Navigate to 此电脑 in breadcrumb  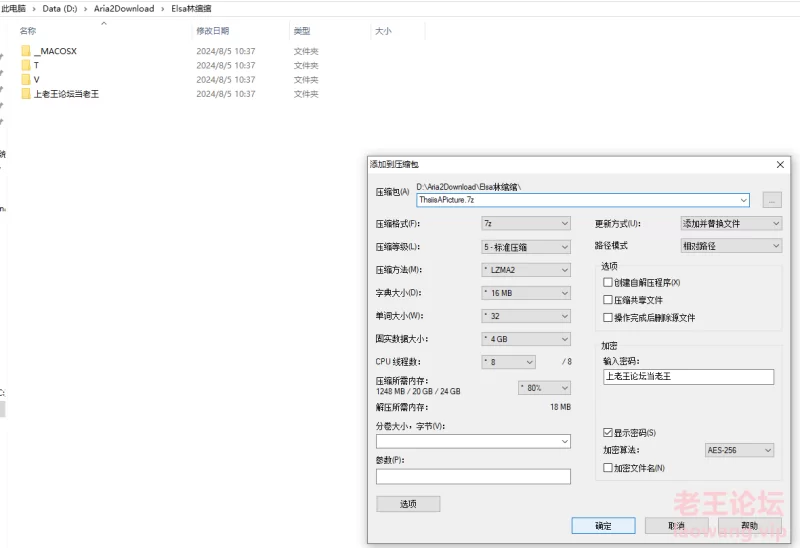click(14, 9)
